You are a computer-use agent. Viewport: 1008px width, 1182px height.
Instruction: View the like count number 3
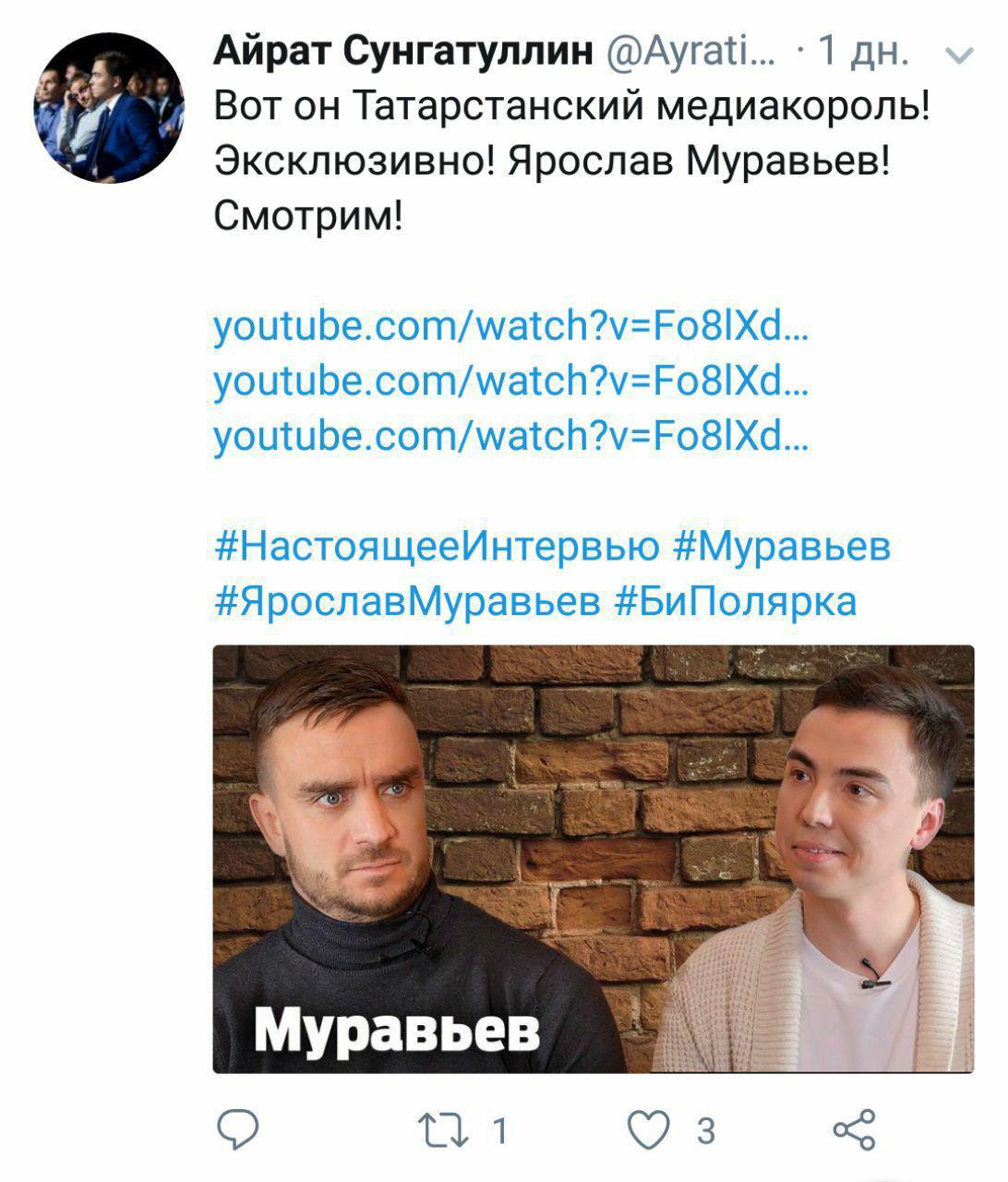705,1131
